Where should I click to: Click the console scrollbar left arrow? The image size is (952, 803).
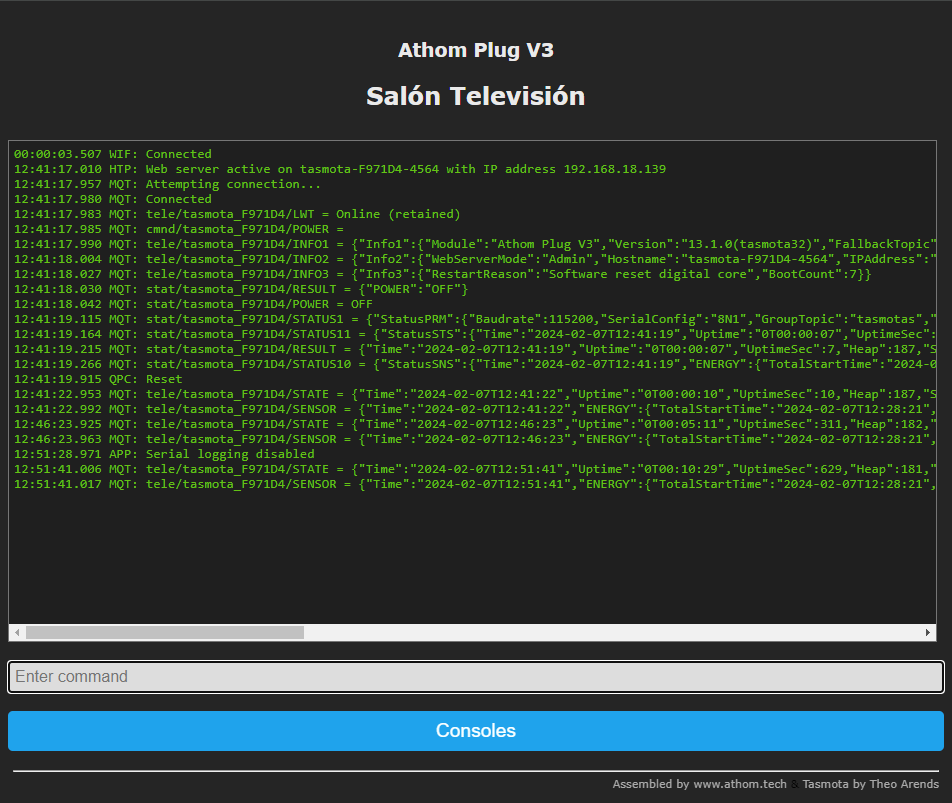pos(17,633)
